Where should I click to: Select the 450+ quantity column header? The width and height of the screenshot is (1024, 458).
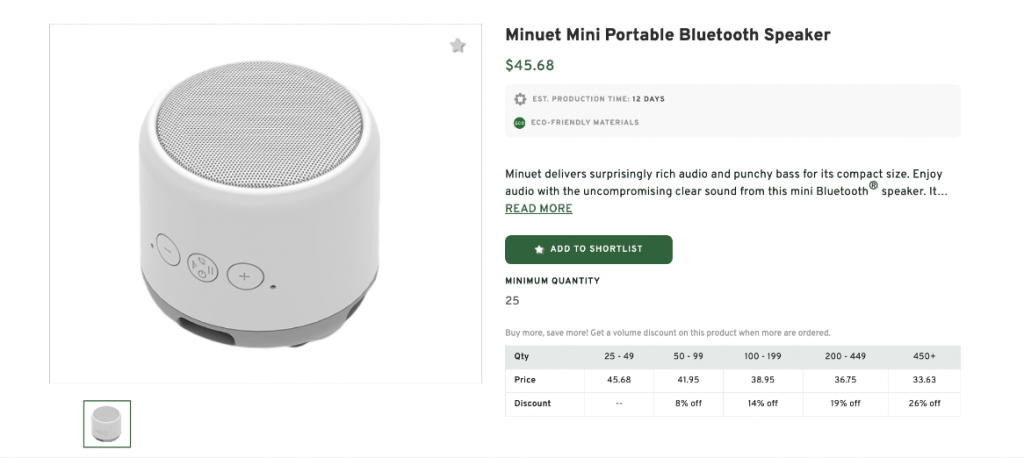[x=924, y=357]
